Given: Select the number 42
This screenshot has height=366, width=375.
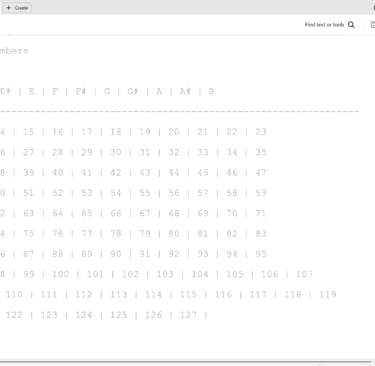Looking at the screenshot, I should 116,173.
